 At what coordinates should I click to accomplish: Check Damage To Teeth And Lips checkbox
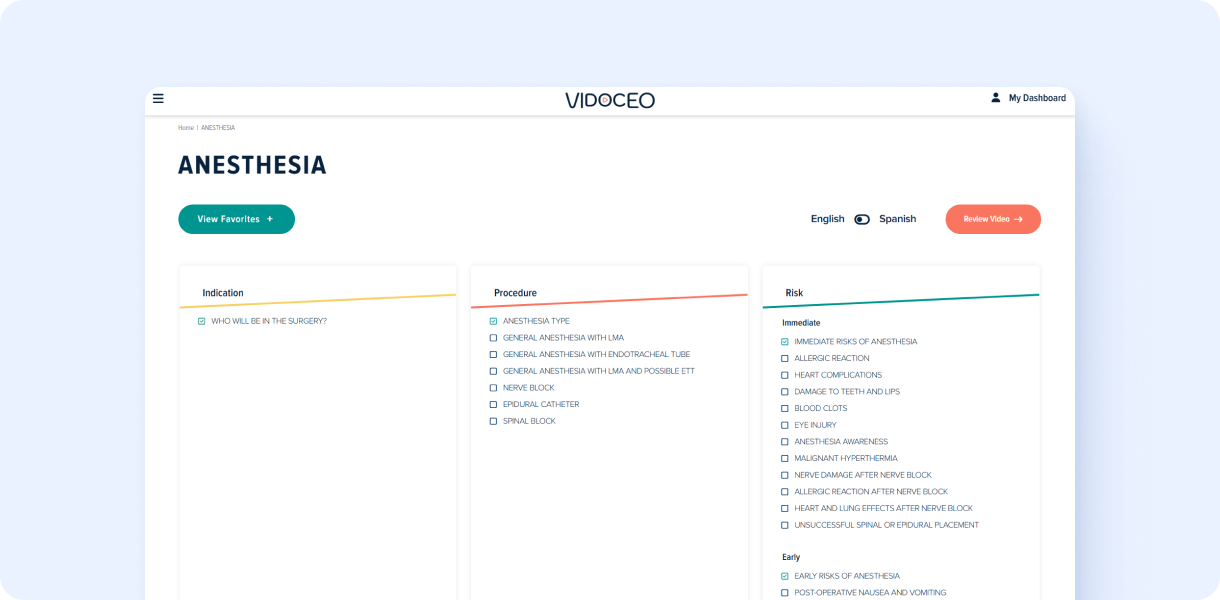coord(785,392)
